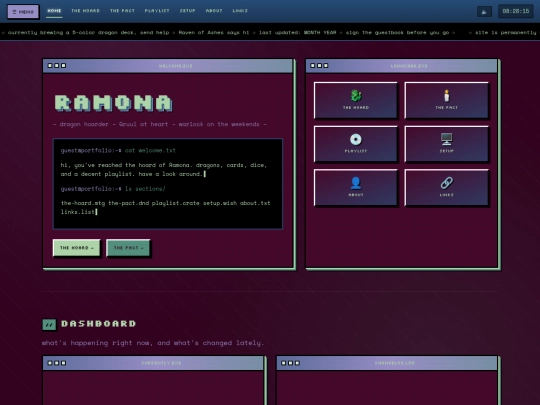Switch to the Playlist nav tab
The width and height of the screenshot is (540, 405).
point(157,11)
